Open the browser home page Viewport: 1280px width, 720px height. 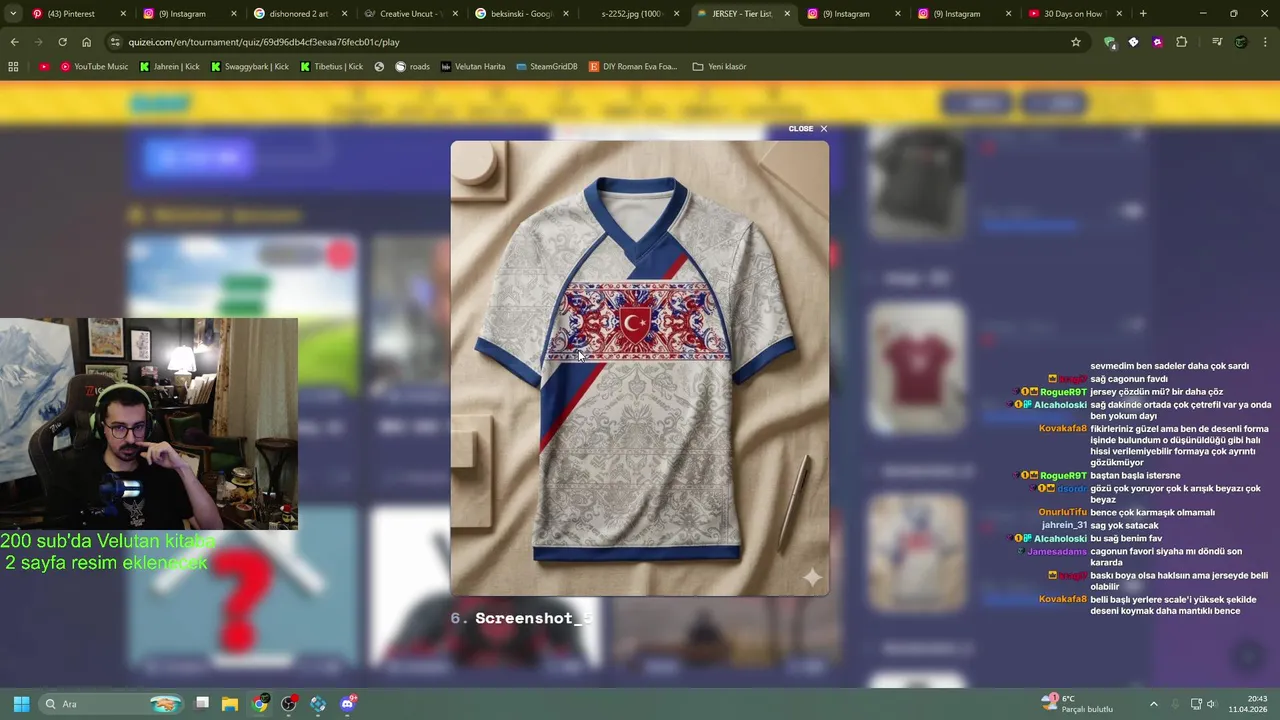click(86, 42)
